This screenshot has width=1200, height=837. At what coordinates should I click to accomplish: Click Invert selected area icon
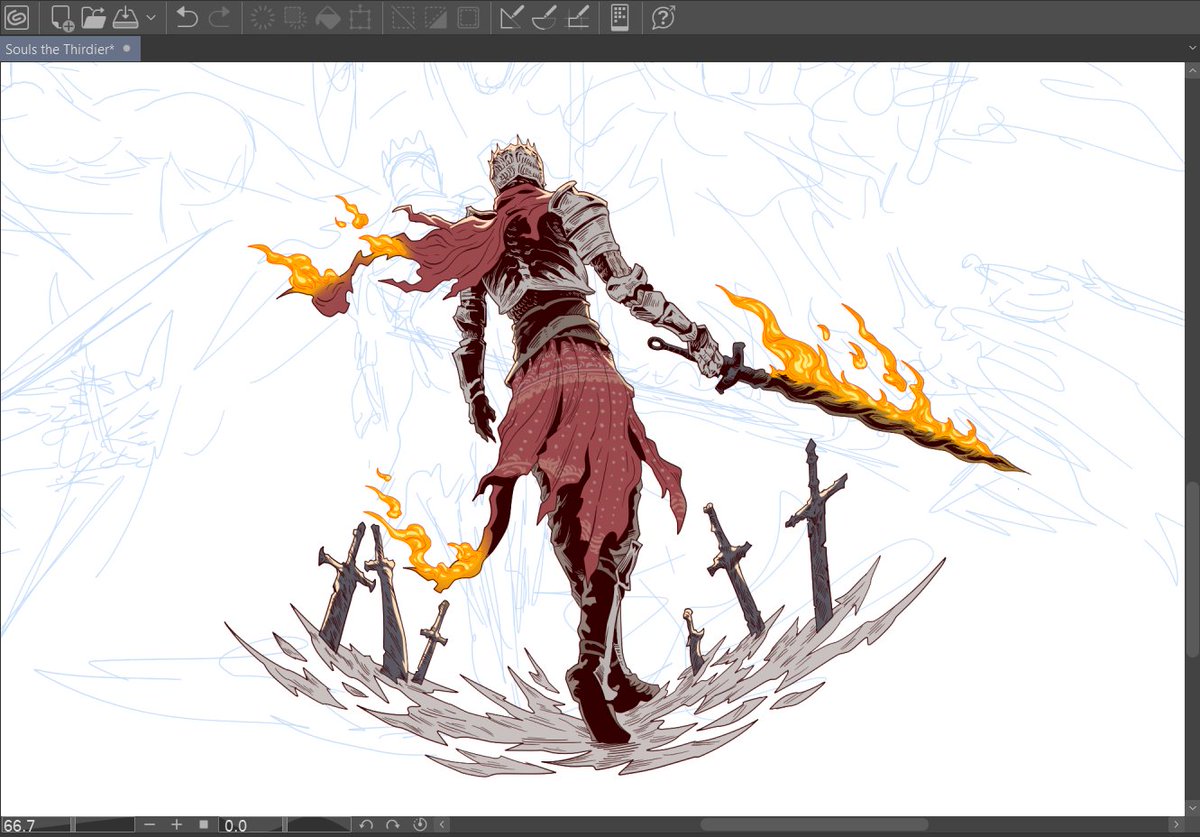point(435,16)
